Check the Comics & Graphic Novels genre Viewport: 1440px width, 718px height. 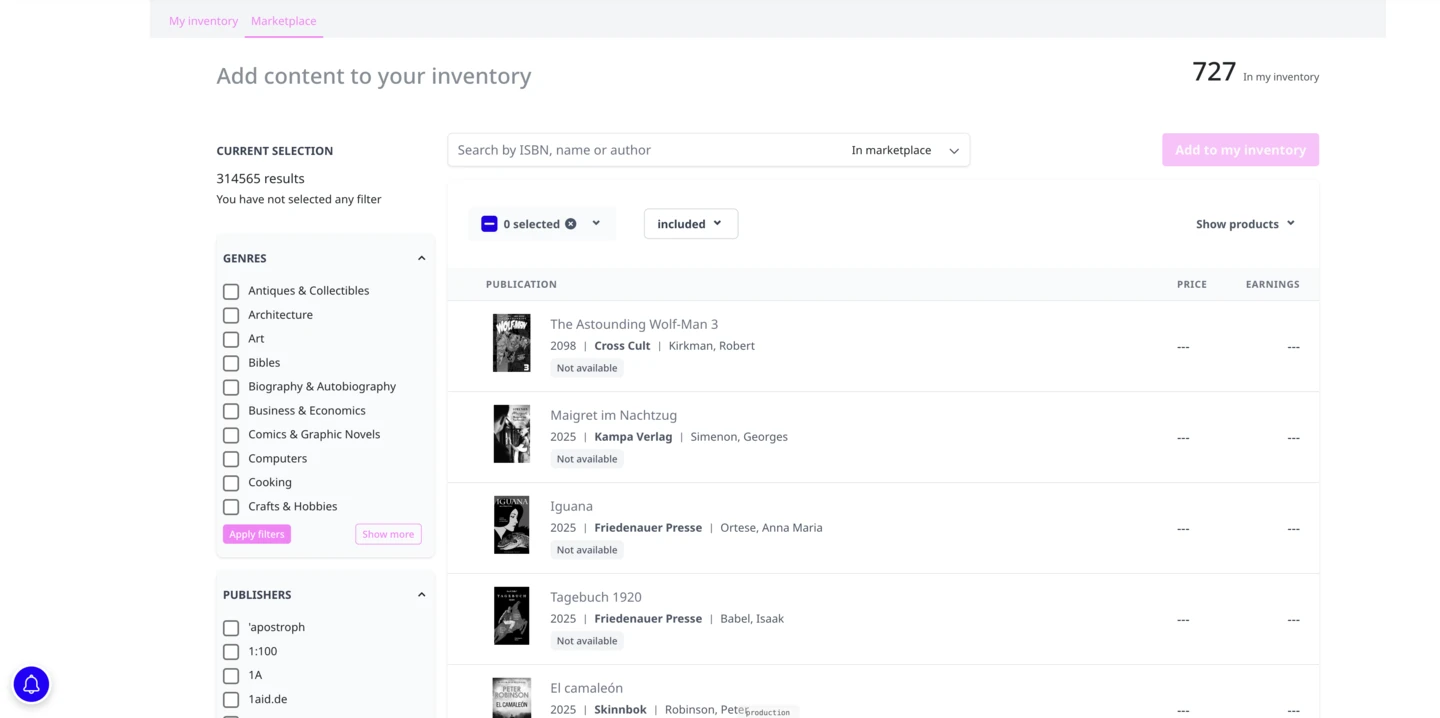pyautogui.click(x=231, y=435)
